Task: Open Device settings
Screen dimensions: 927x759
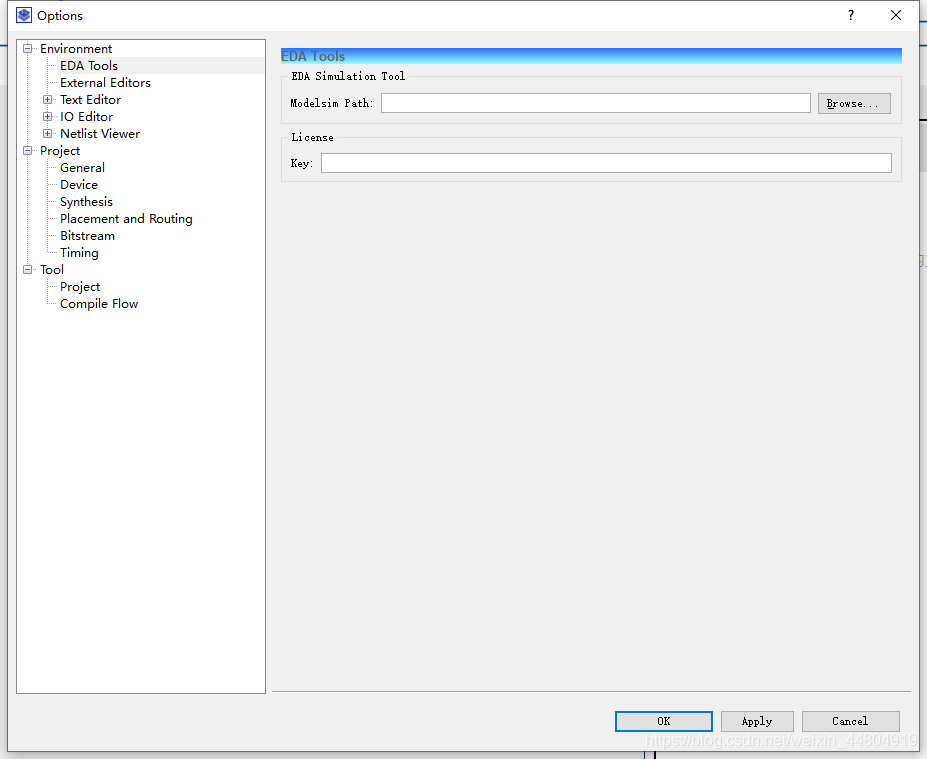Action: 79,184
